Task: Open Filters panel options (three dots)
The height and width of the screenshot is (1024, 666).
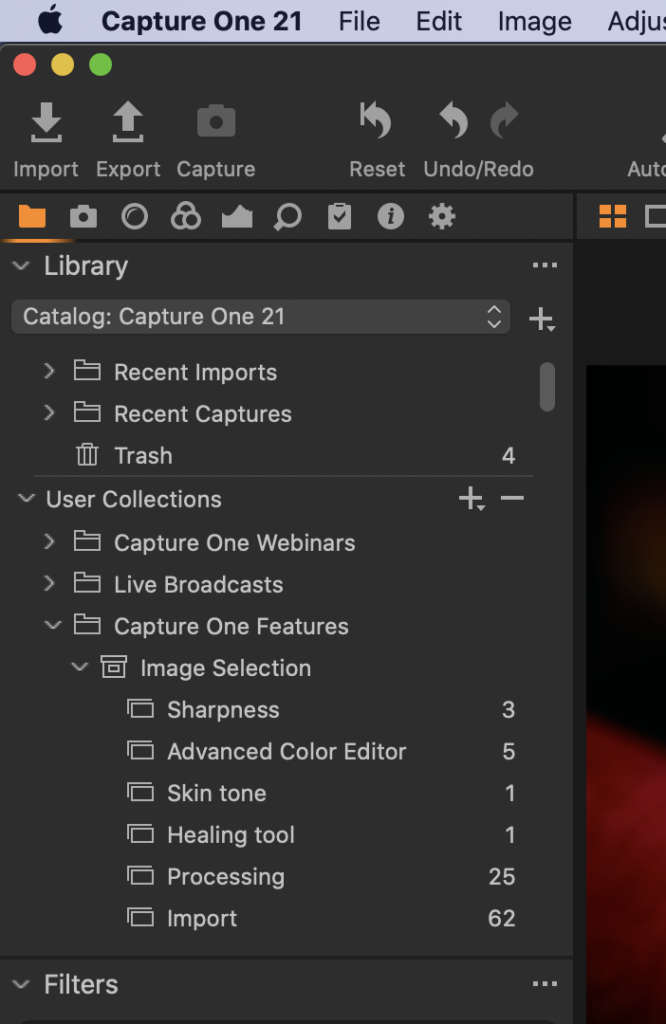Action: (545, 984)
